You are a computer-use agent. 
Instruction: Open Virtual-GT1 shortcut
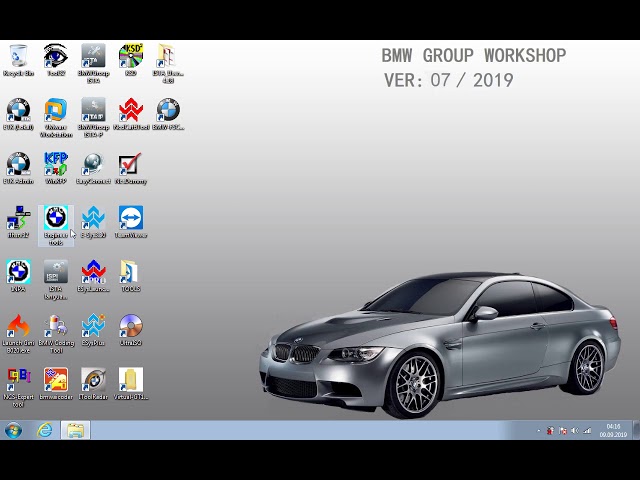[131, 384]
